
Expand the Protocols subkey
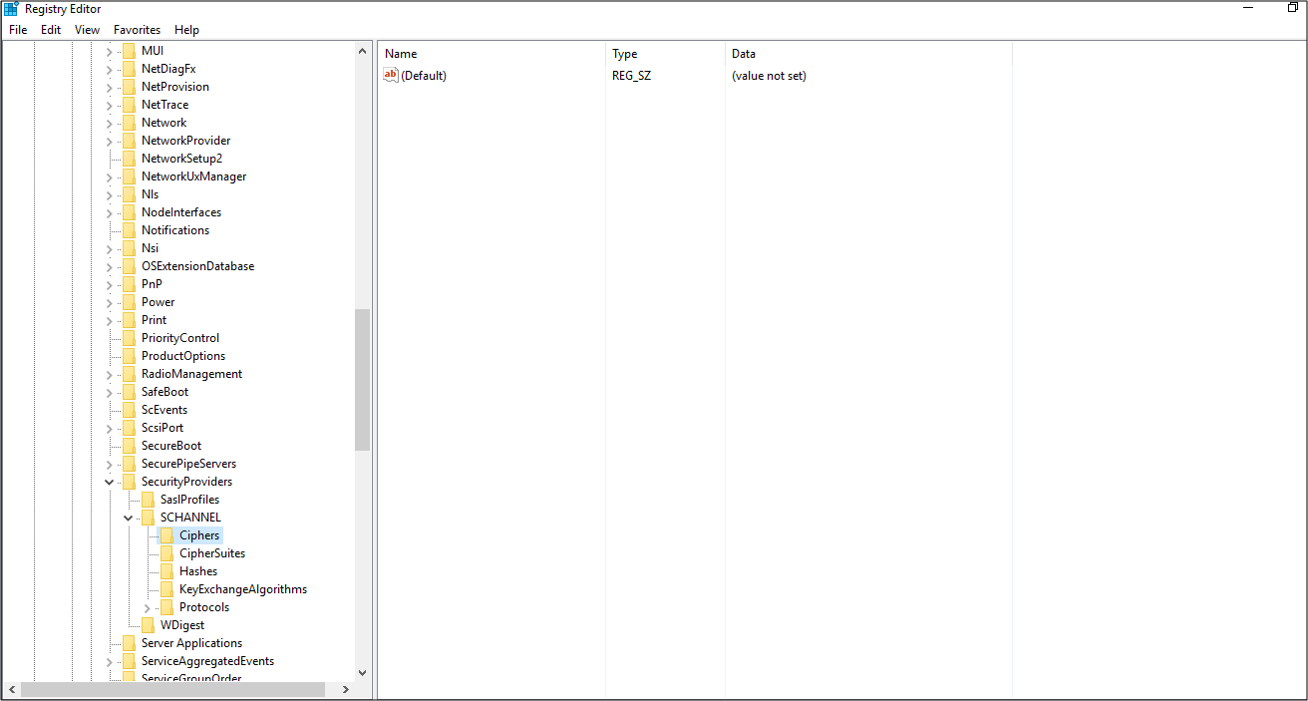click(x=147, y=608)
